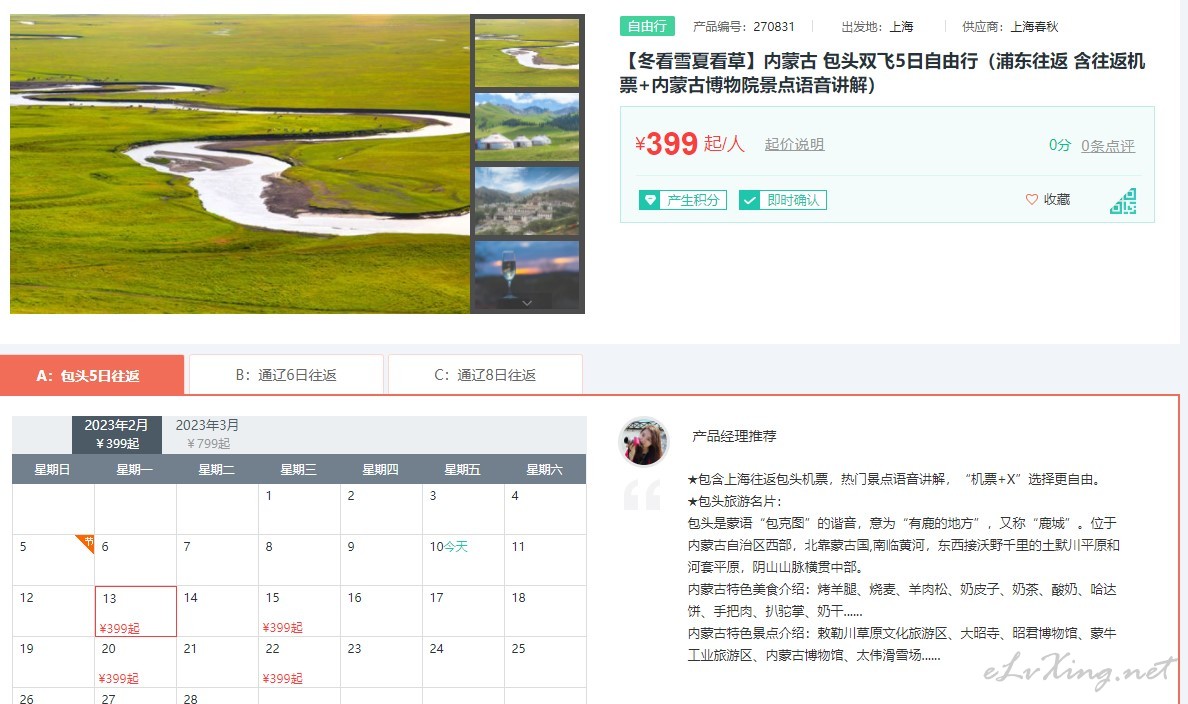Open the QR code icon in the price box
The width and height of the screenshot is (1188, 704).
pos(1123,201)
